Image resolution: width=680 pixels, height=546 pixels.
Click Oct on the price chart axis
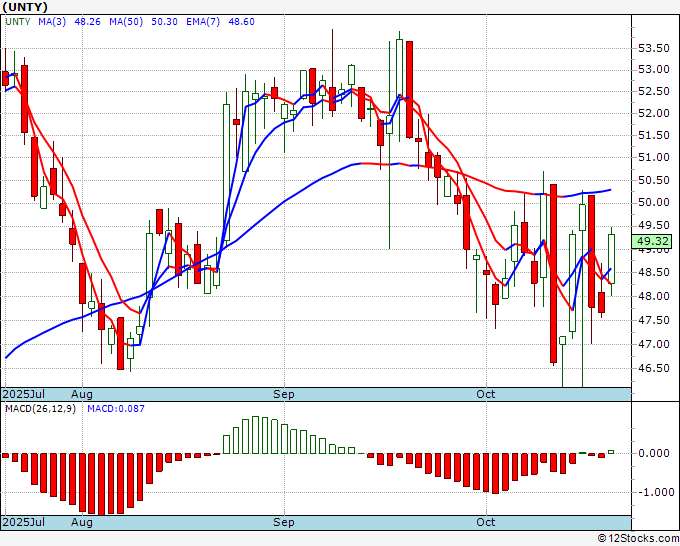(x=485, y=394)
